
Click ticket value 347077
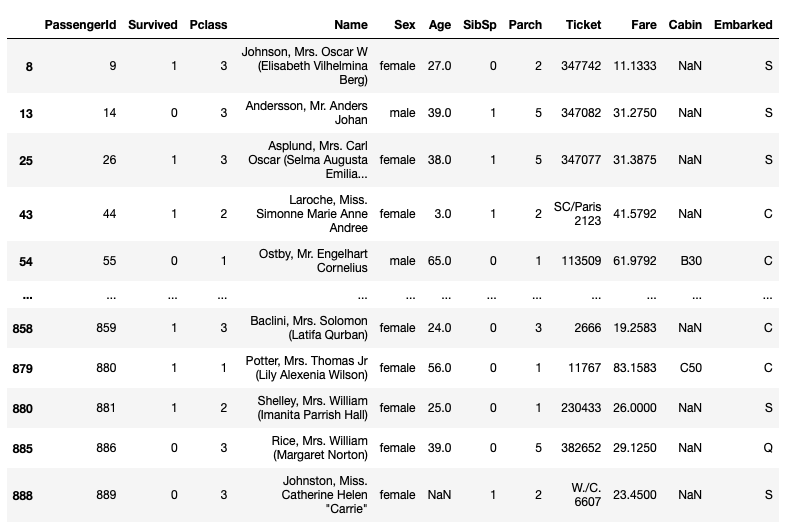pos(581,160)
